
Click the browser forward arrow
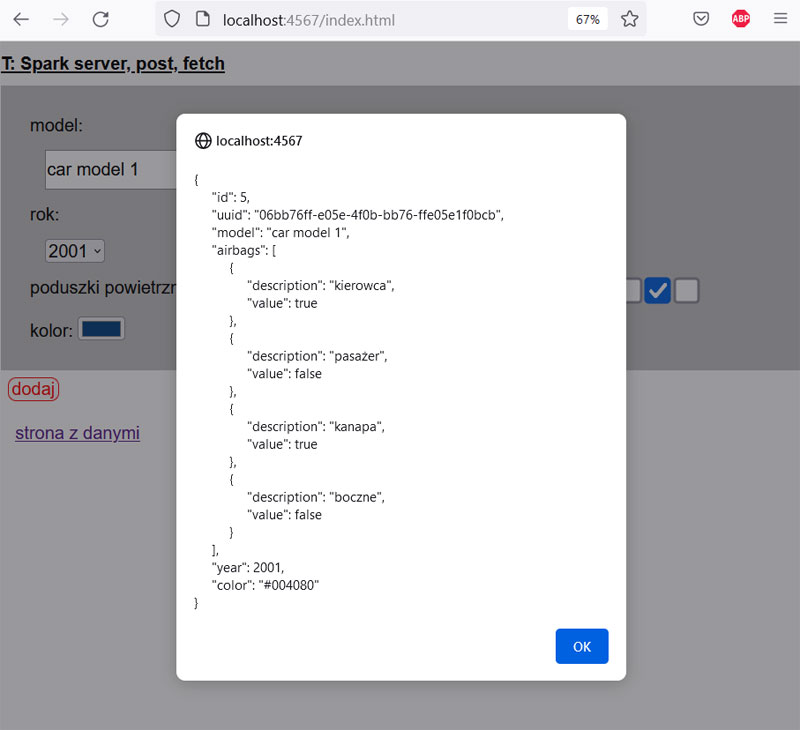point(61,19)
